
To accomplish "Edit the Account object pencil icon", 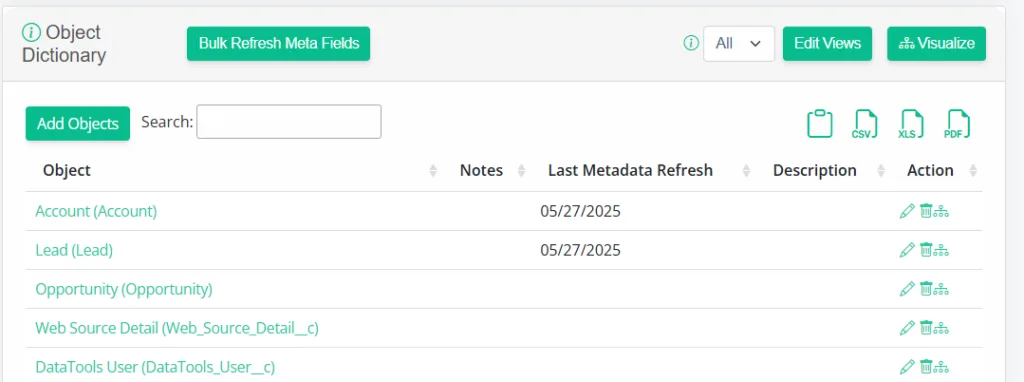I will coord(907,211).
